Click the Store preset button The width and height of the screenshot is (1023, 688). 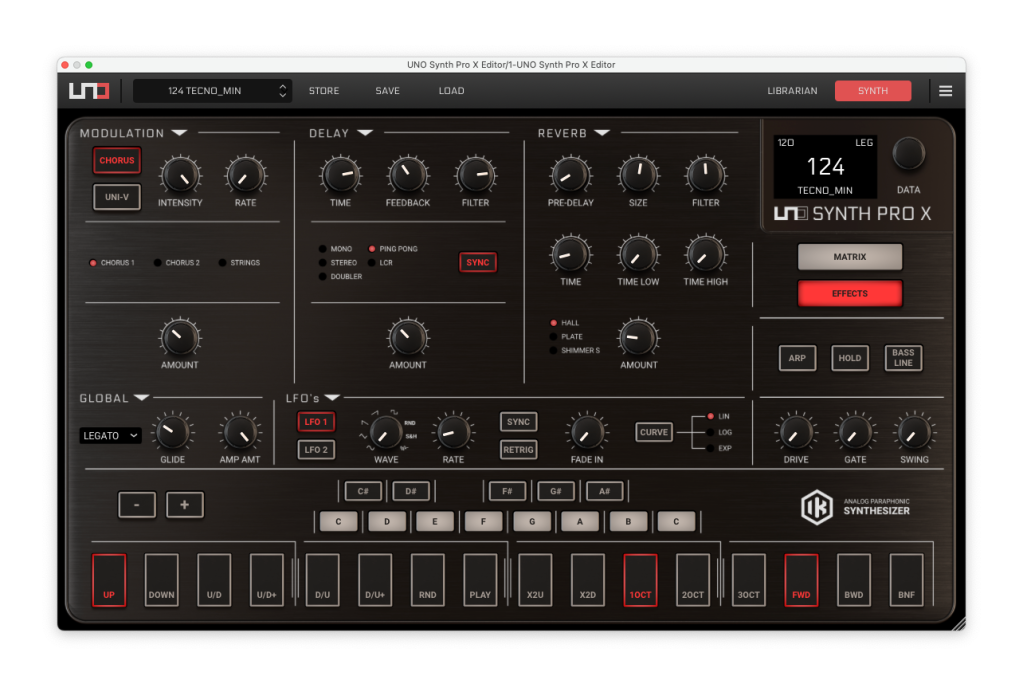323,91
